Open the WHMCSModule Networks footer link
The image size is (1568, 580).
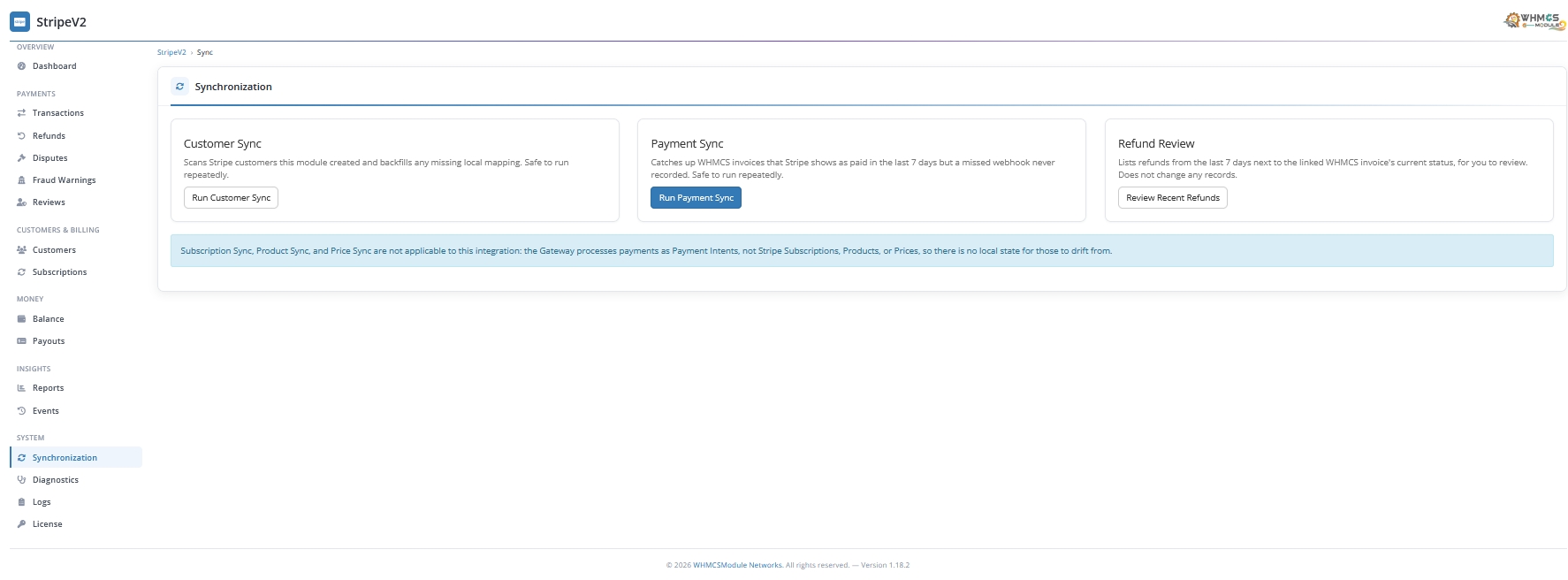pyautogui.click(x=738, y=565)
